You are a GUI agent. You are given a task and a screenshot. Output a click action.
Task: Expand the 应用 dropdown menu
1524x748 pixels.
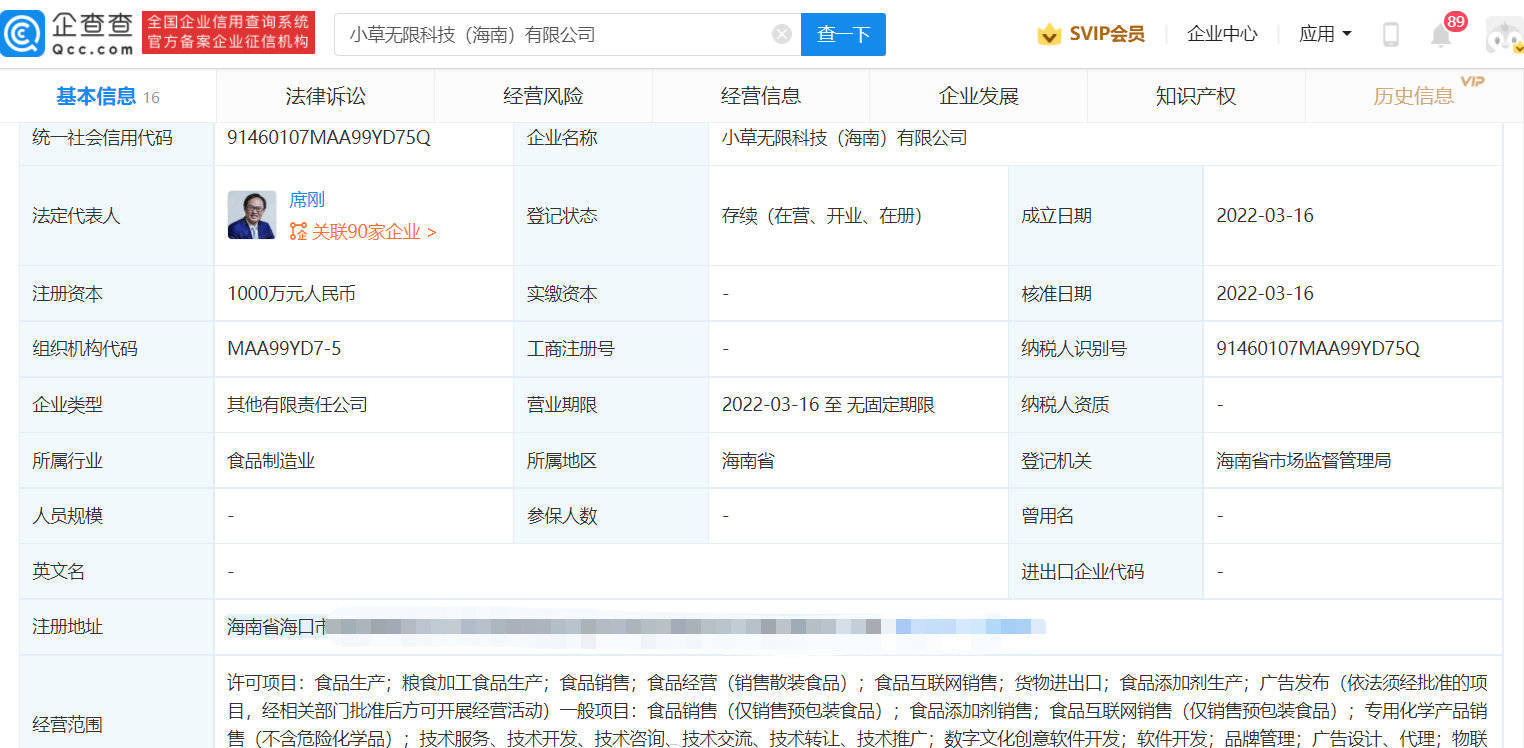pyautogui.click(x=1325, y=34)
